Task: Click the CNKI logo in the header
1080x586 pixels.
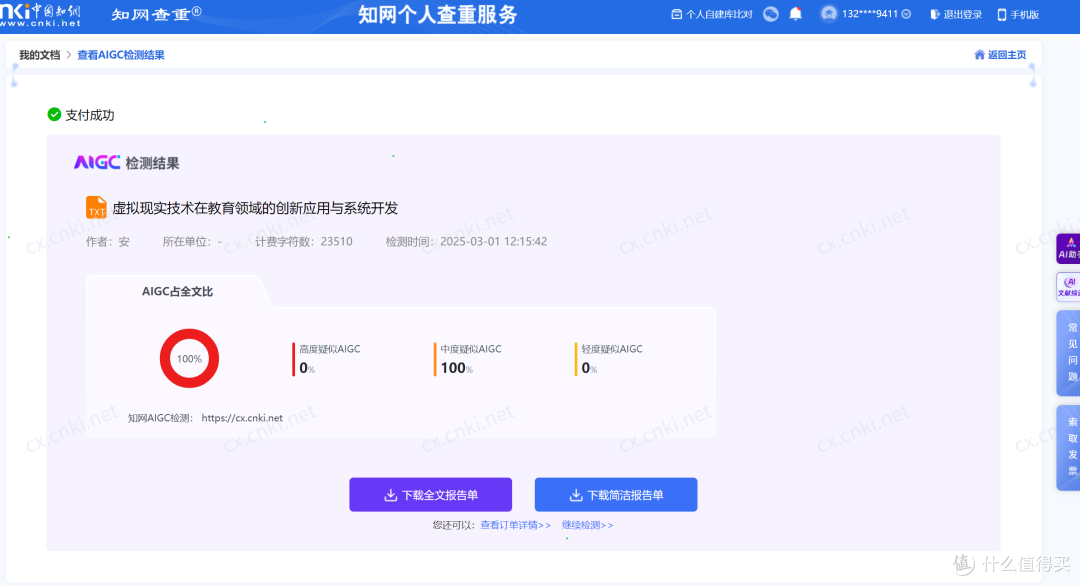Action: click(41, 14)
